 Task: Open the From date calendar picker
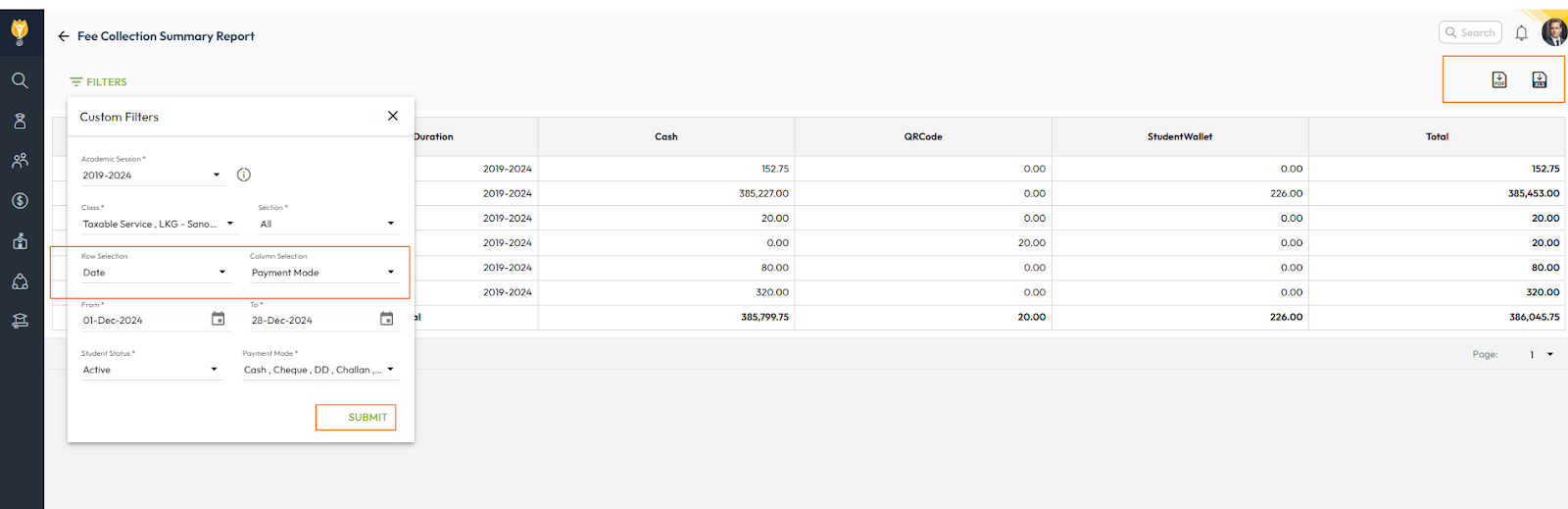point(218,319)
